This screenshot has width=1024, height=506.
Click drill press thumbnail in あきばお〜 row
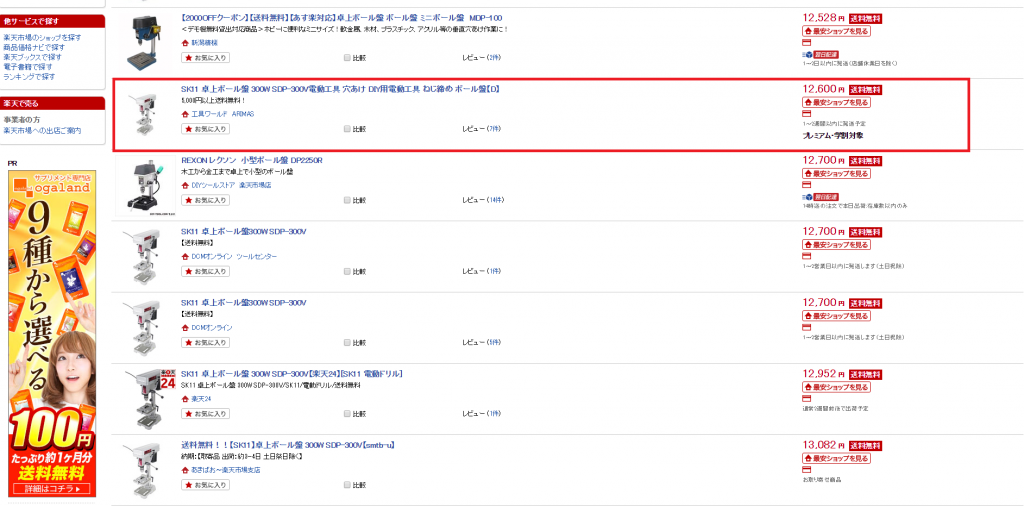144,470
